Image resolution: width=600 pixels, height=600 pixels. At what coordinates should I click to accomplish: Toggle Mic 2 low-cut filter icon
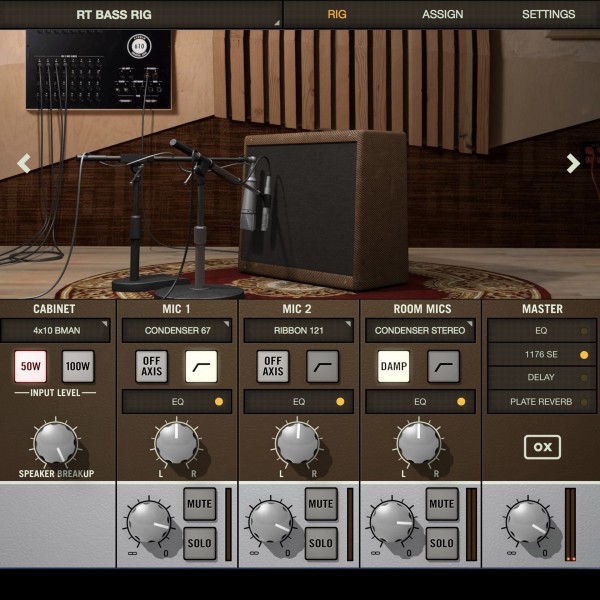323,366
